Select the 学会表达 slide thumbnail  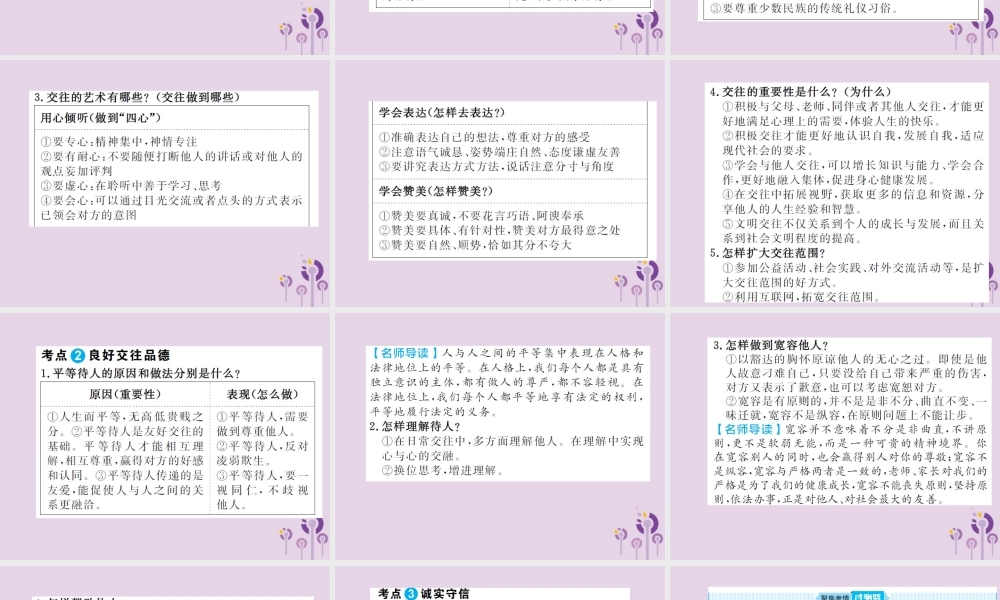point(500,184)
